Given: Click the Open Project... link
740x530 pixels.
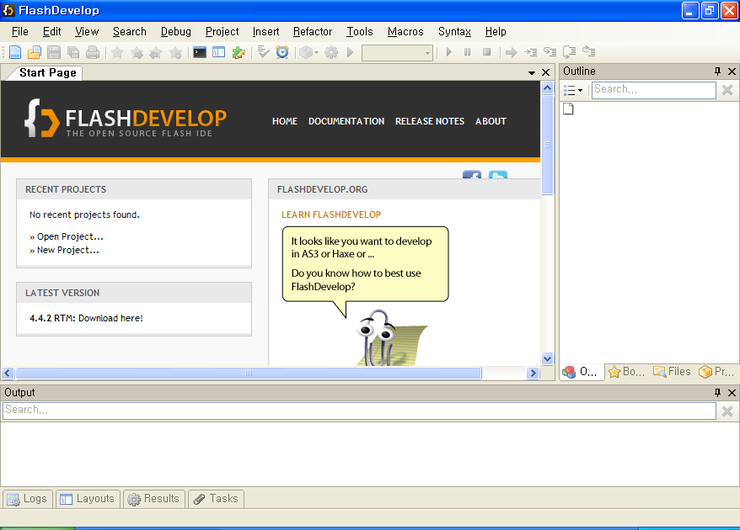Looking at the screenshot, I should point(70,237).
